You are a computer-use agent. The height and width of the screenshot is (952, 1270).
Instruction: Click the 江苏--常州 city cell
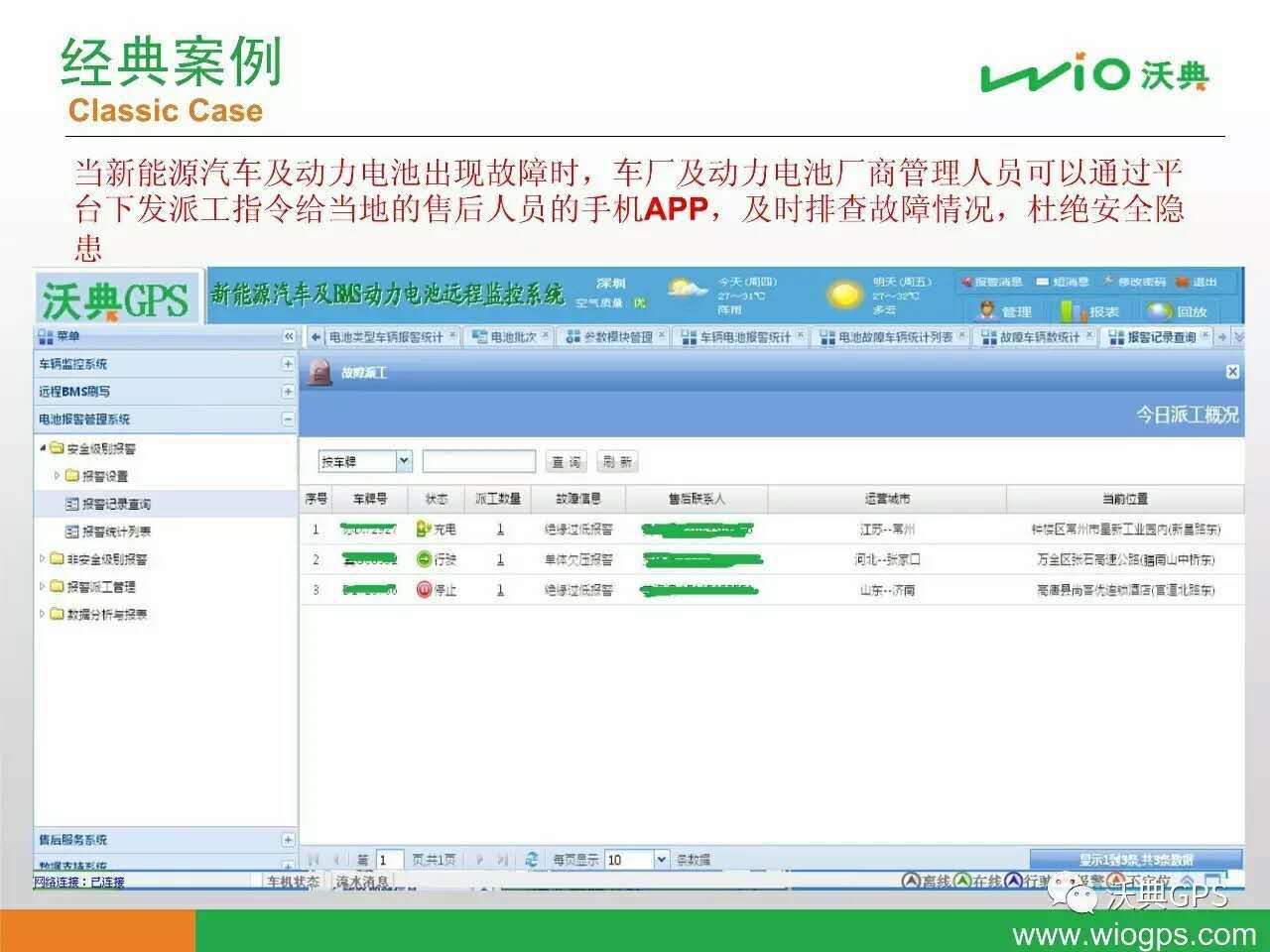[887, 530]
